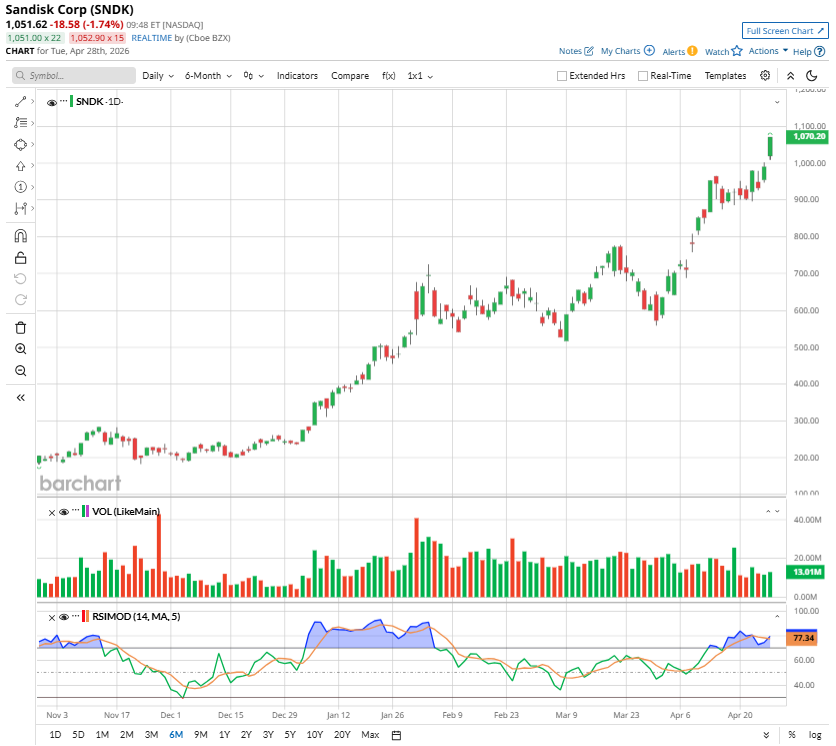The height and width of the screenshot is (746, 836).
Task: Click the Symbol search field
Action: point(74,76)
